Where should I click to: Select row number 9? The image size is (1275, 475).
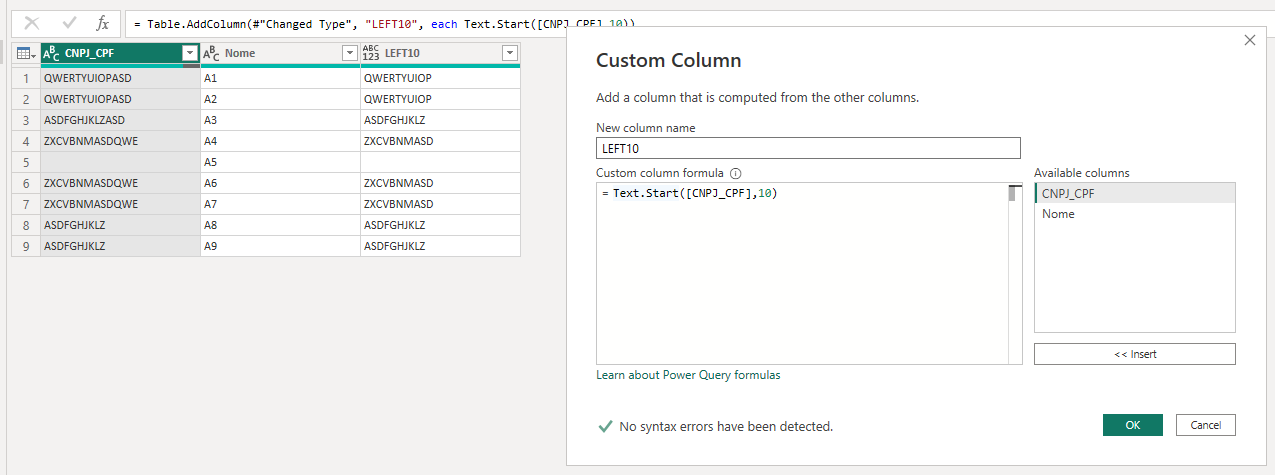coord(26,246)
